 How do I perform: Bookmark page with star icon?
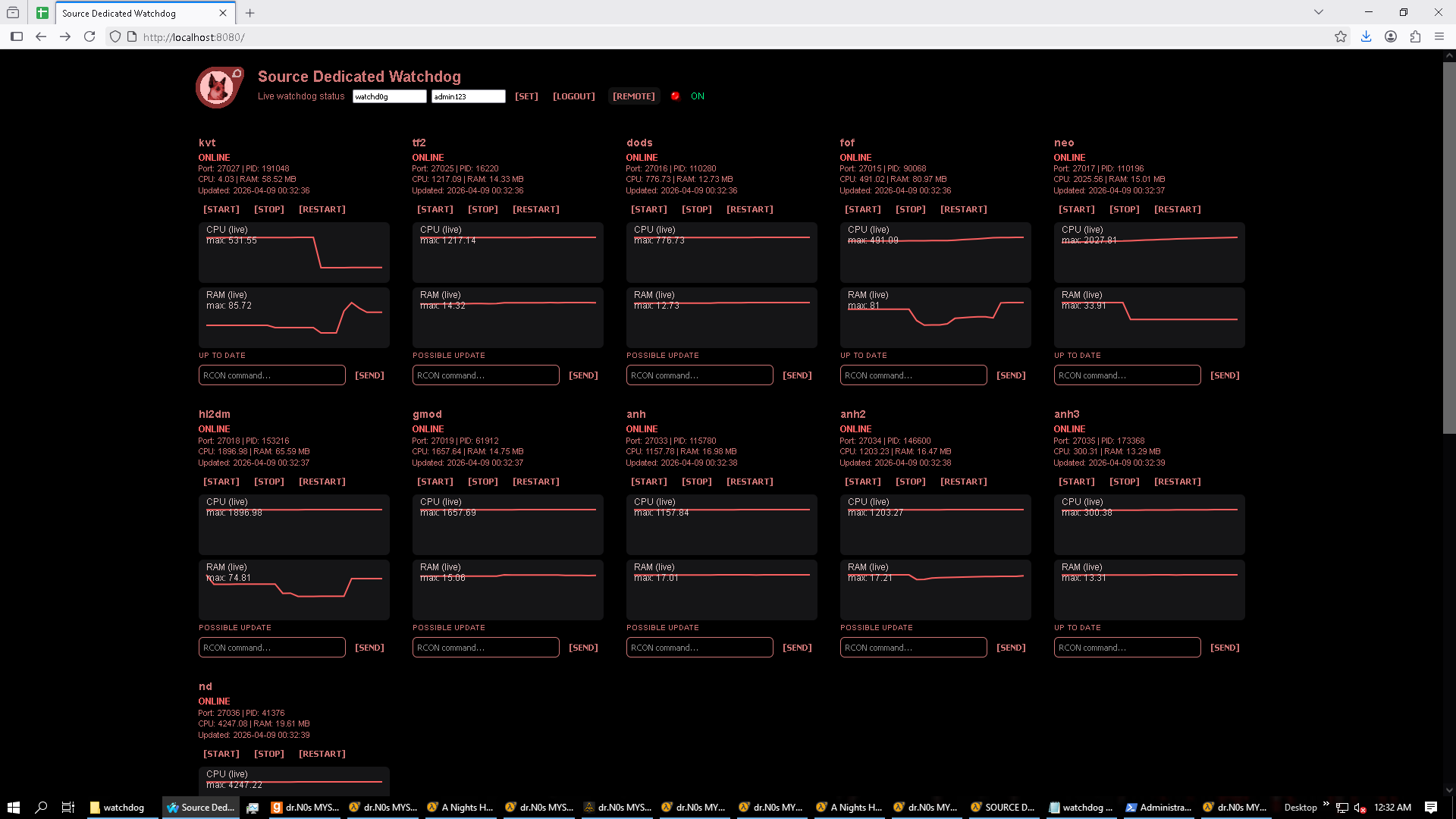click(1341, 36)
